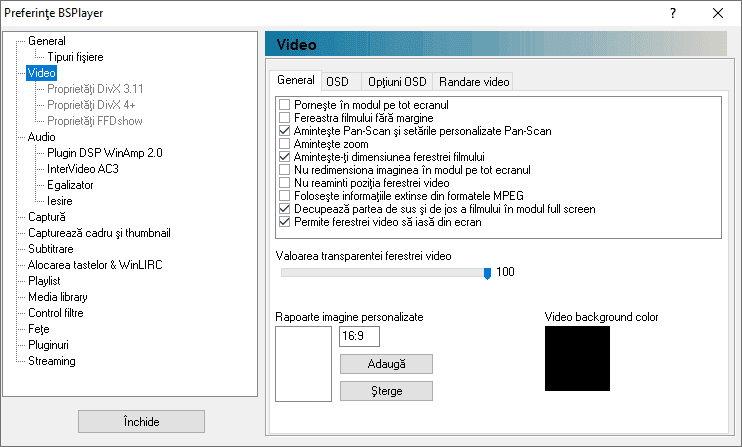
Task: Select Tipuri fişiere tree item
Action: (75, 57)
